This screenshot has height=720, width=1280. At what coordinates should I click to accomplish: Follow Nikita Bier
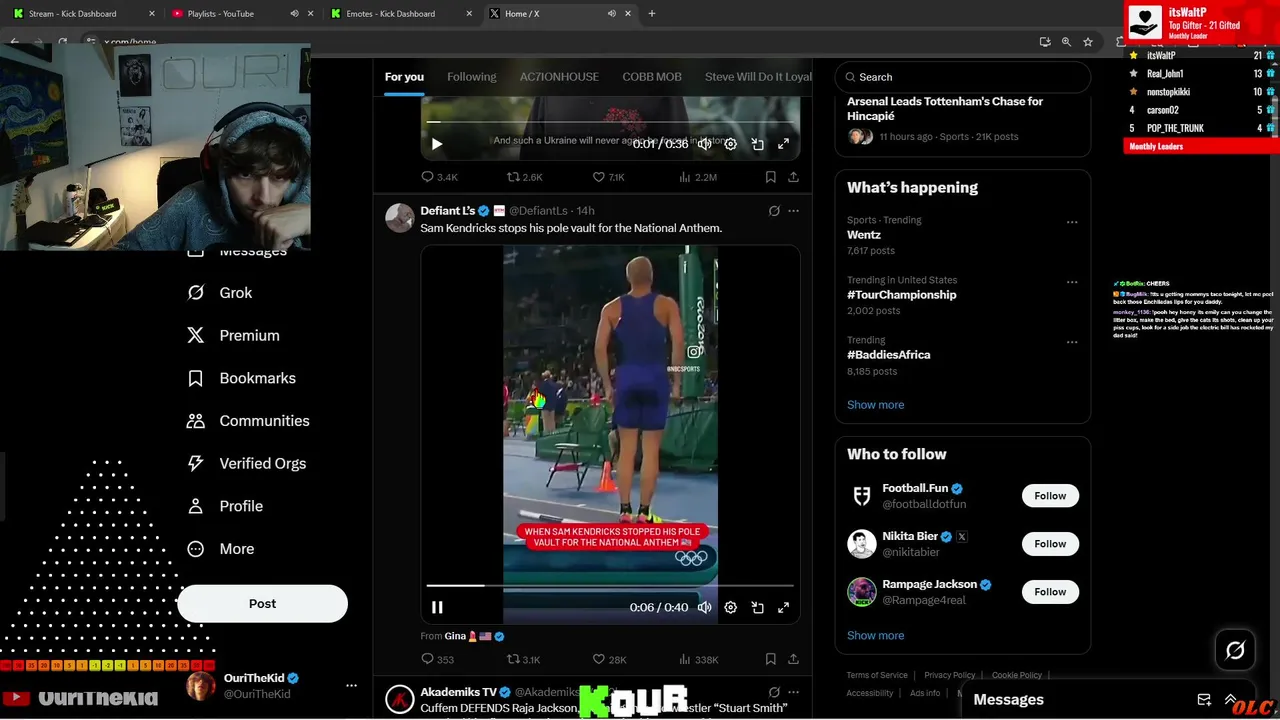point(1050,544)
